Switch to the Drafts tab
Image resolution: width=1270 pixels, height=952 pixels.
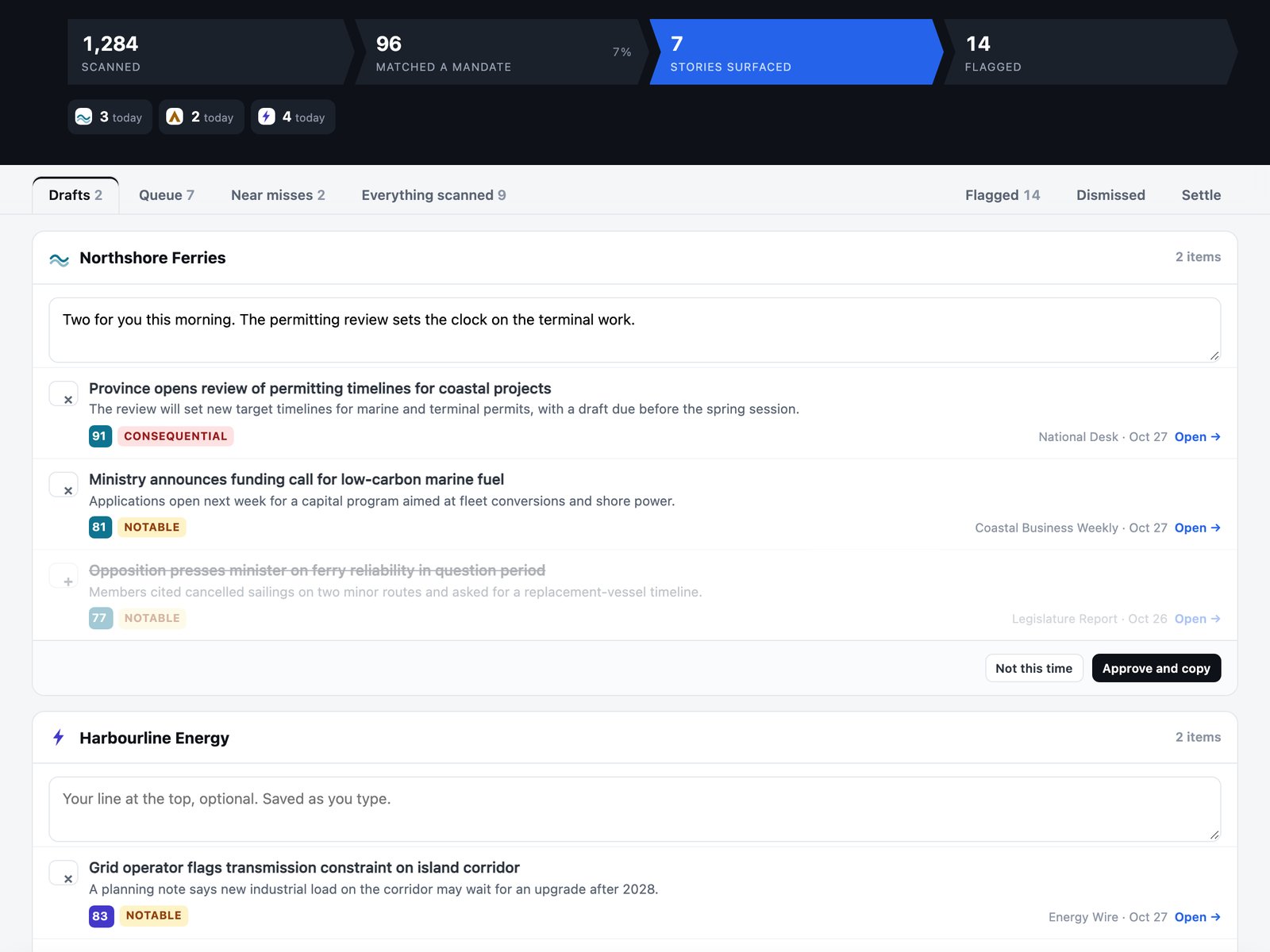[x=75, y=195]
